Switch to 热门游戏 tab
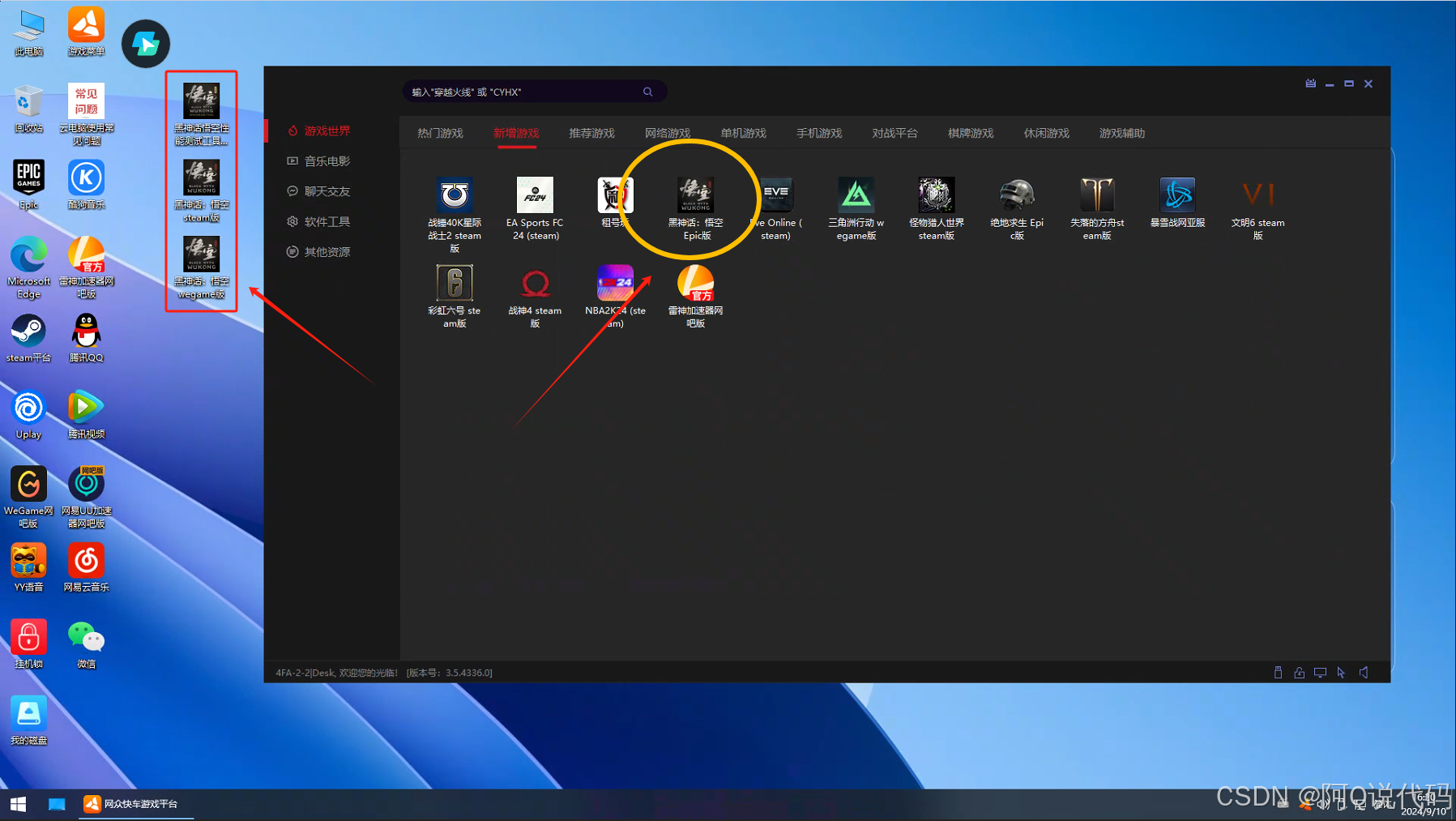Image resolution: width=1456 pixels, height=821 pixels. 440,134
